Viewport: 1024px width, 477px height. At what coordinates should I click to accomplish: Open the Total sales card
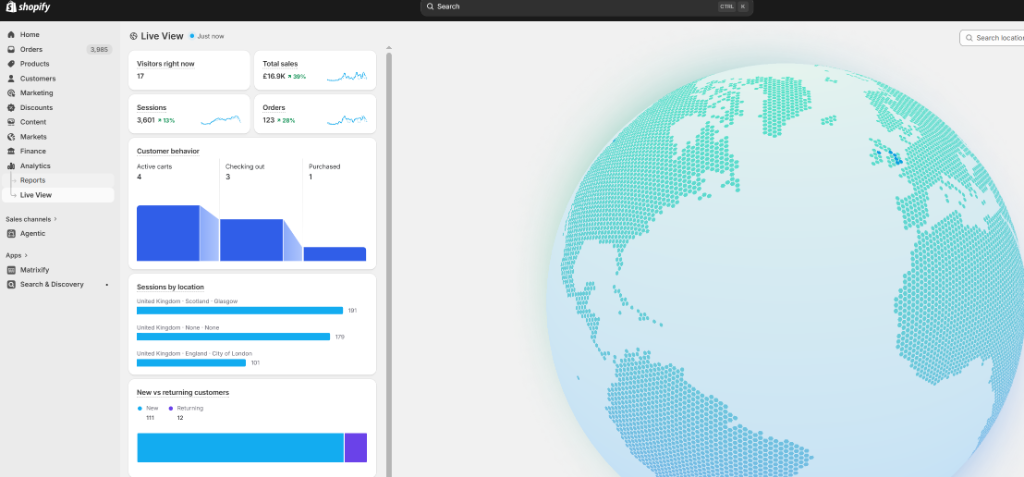pos(315,70)
